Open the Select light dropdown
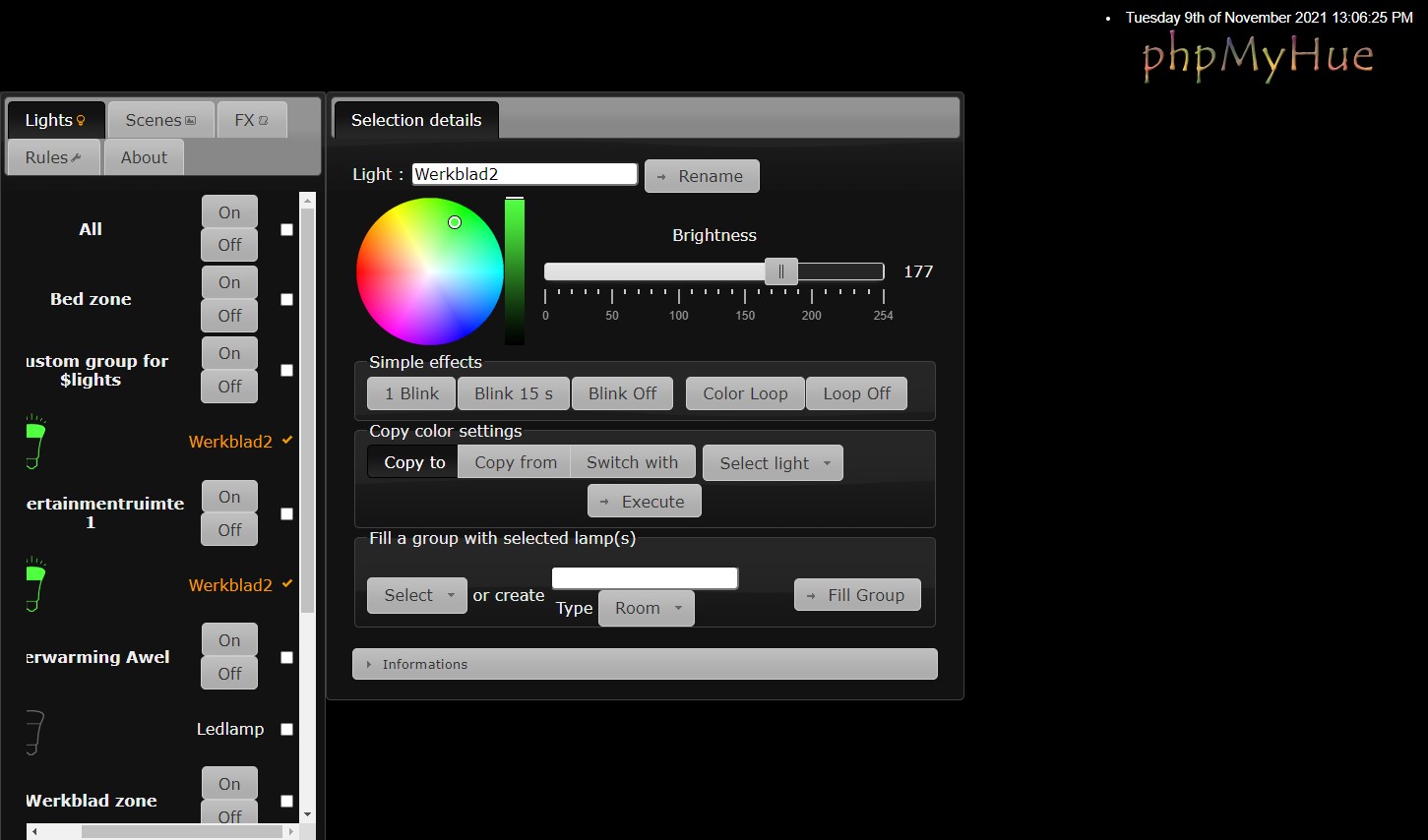This screenshot has width=1428, height=840. (773, 463)
